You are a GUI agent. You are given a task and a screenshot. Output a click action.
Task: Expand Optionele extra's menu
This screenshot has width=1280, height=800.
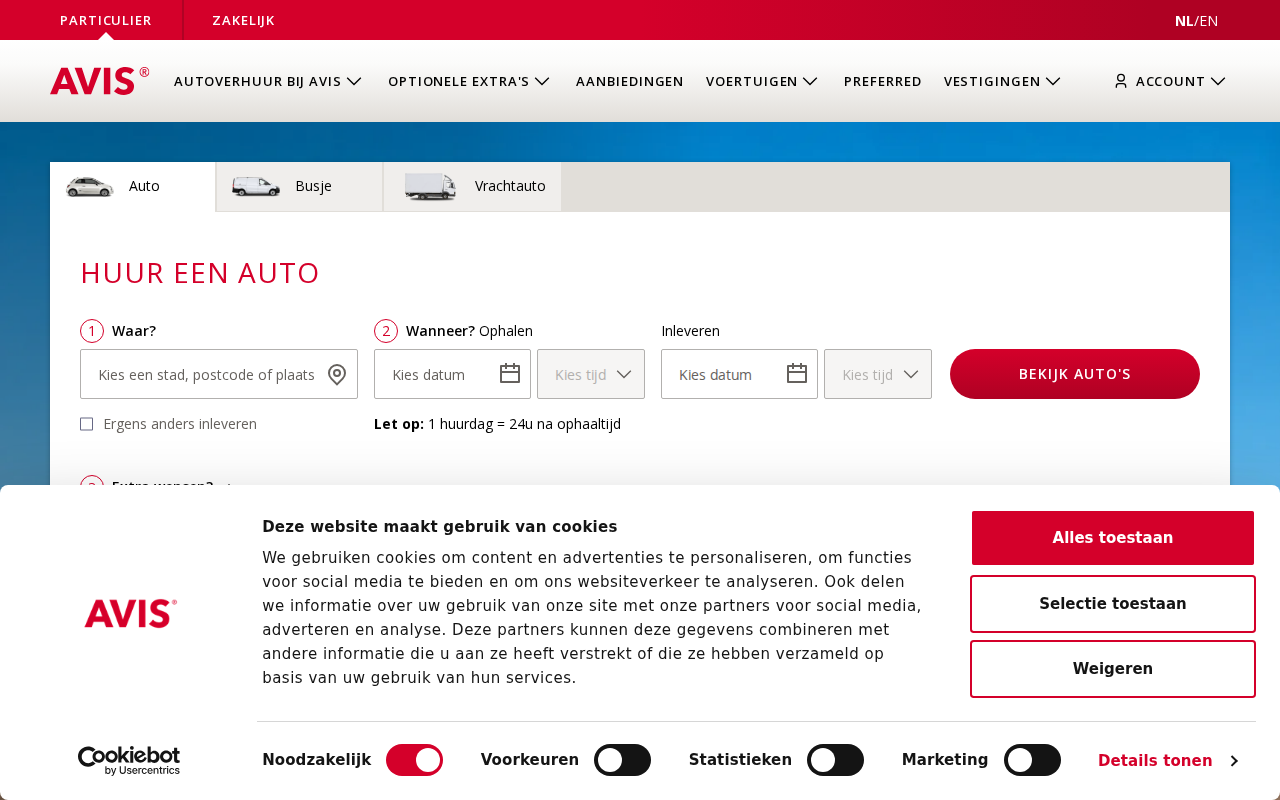[469, 81]
